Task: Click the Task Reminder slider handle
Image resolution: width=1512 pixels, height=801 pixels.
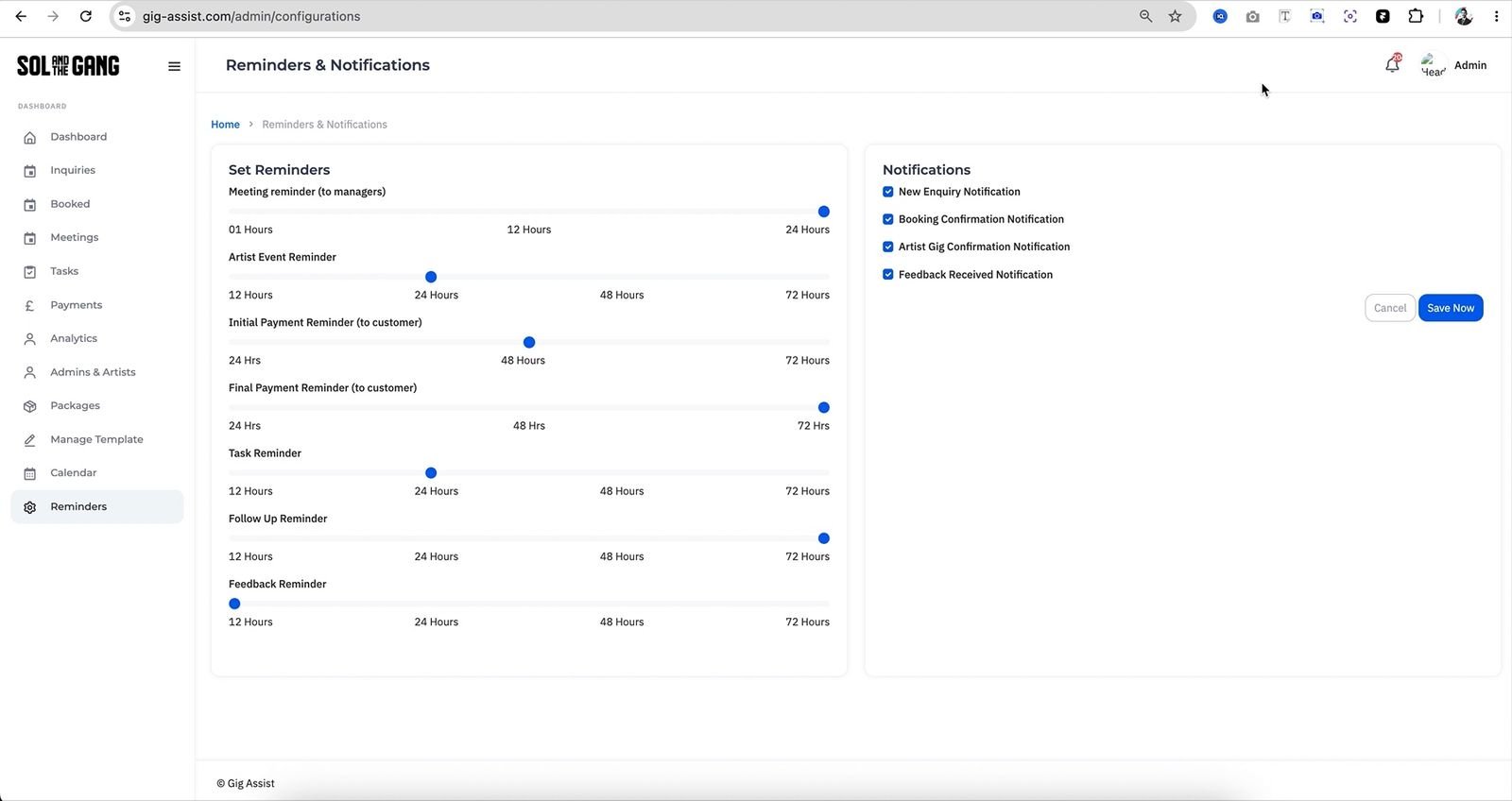Action: [x=431, y=473]
